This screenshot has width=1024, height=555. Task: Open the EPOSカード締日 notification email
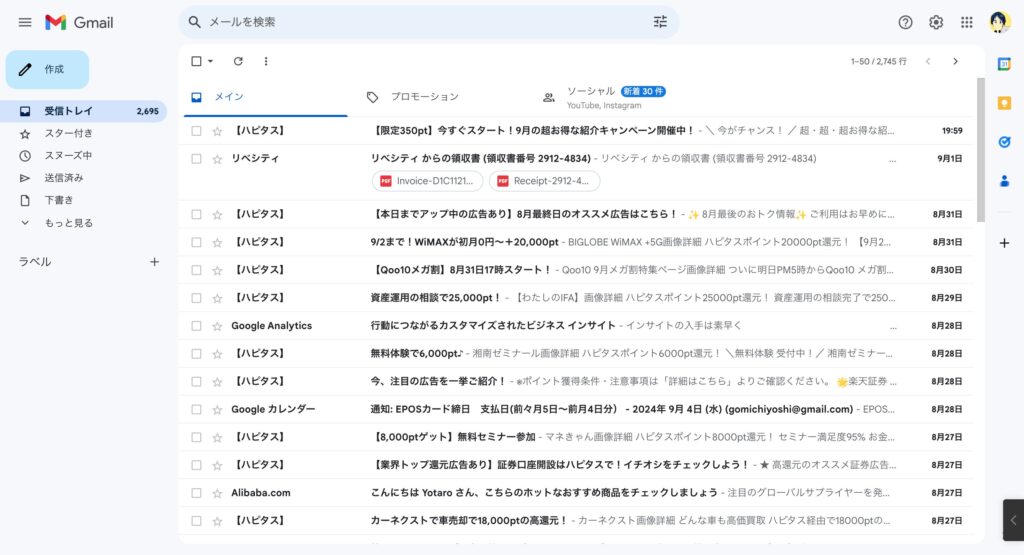576,409
